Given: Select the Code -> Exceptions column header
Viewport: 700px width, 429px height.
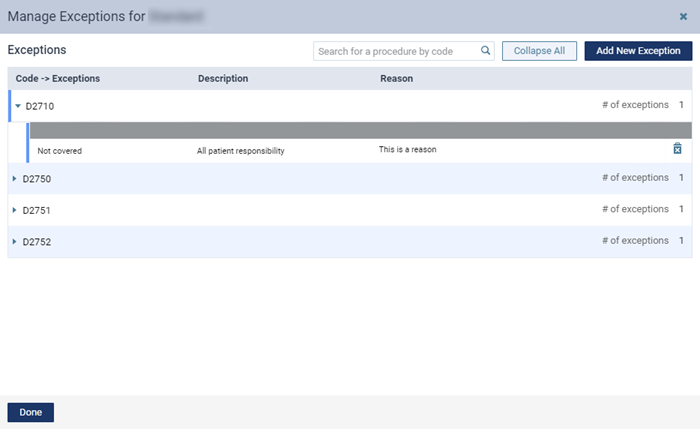Looking at the screenshot, I should point(58,78).
